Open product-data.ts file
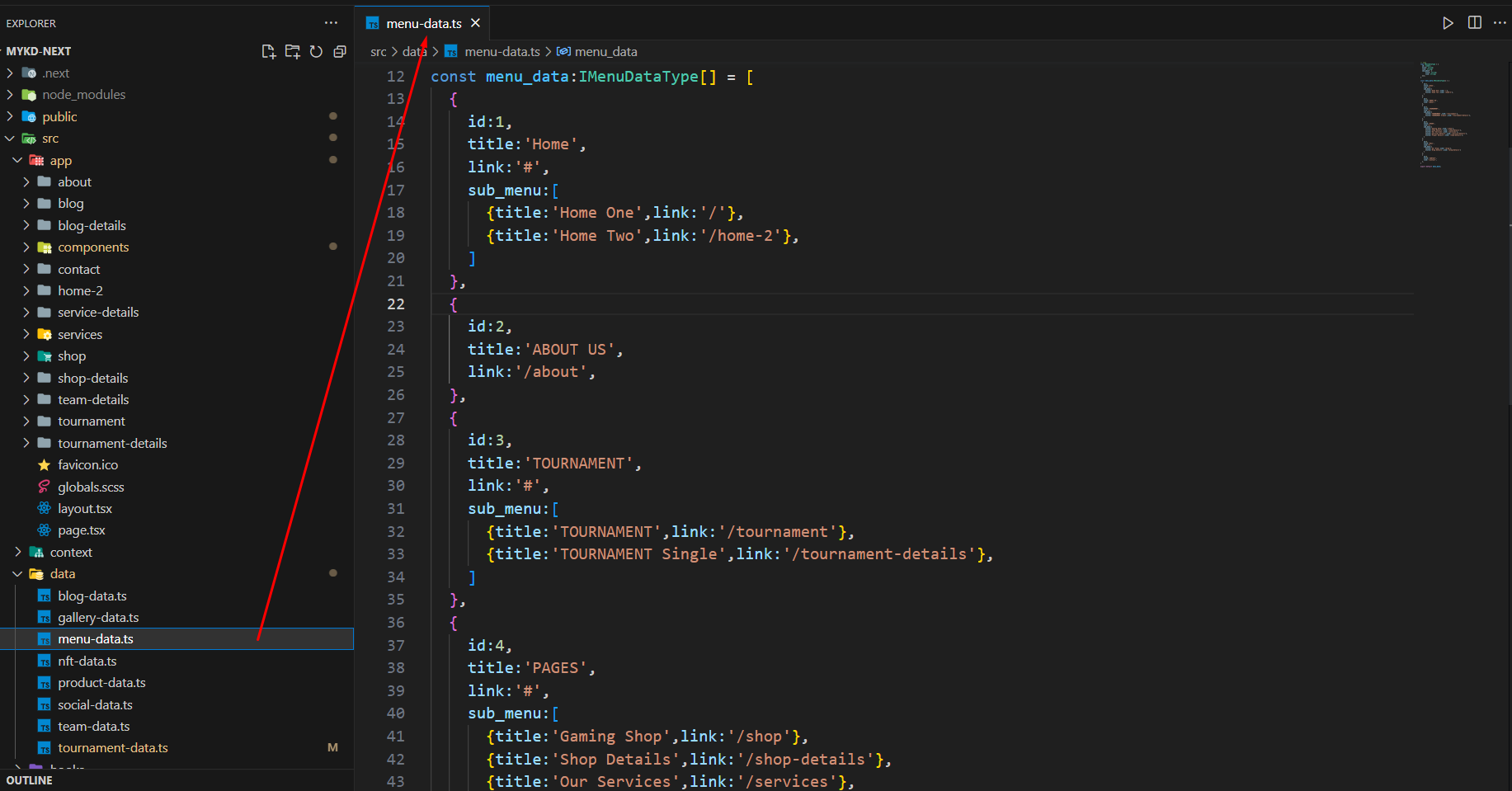The image size is (1512, 791). 177,683
